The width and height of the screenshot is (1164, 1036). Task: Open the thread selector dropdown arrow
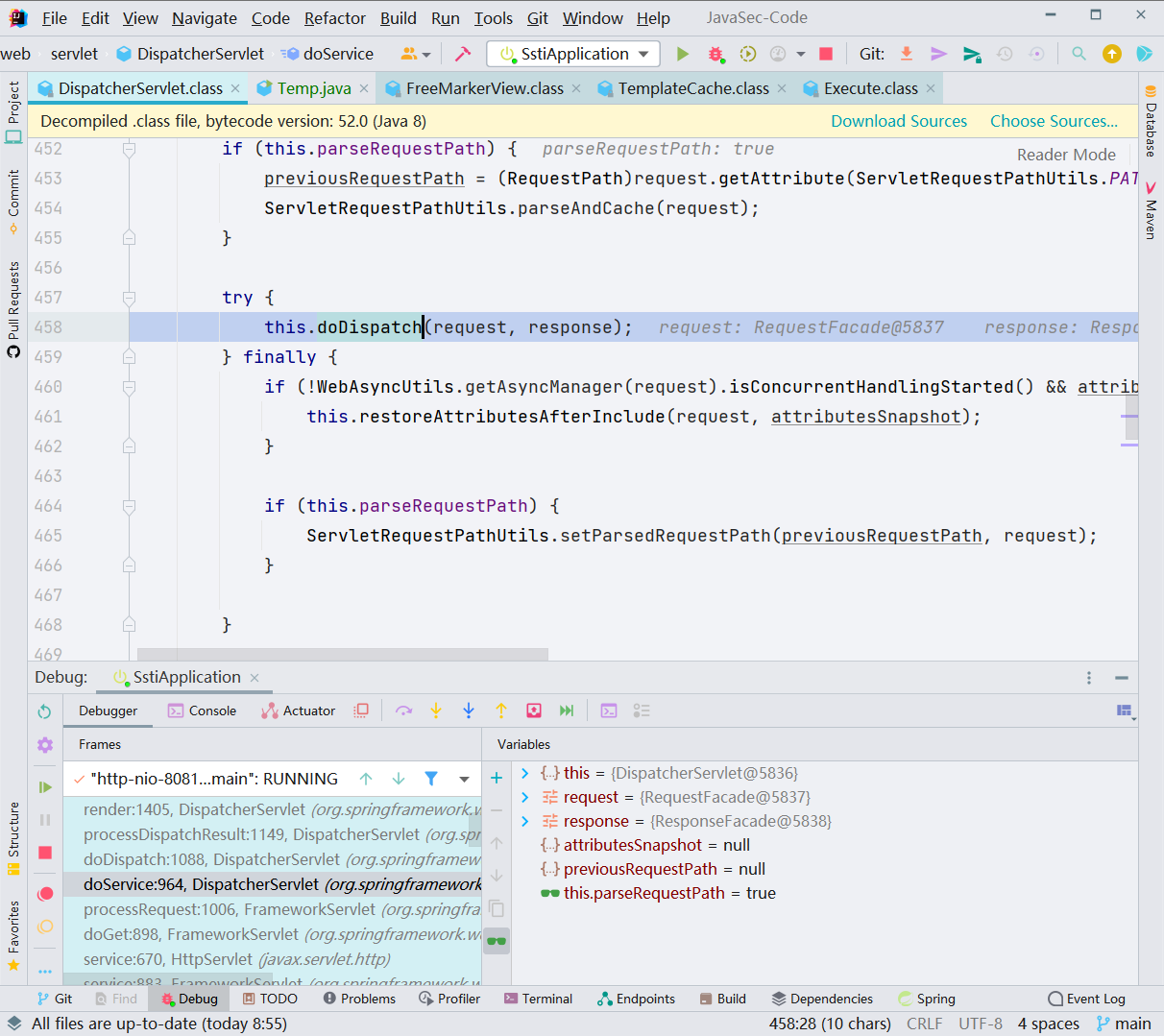click(465, 779)
